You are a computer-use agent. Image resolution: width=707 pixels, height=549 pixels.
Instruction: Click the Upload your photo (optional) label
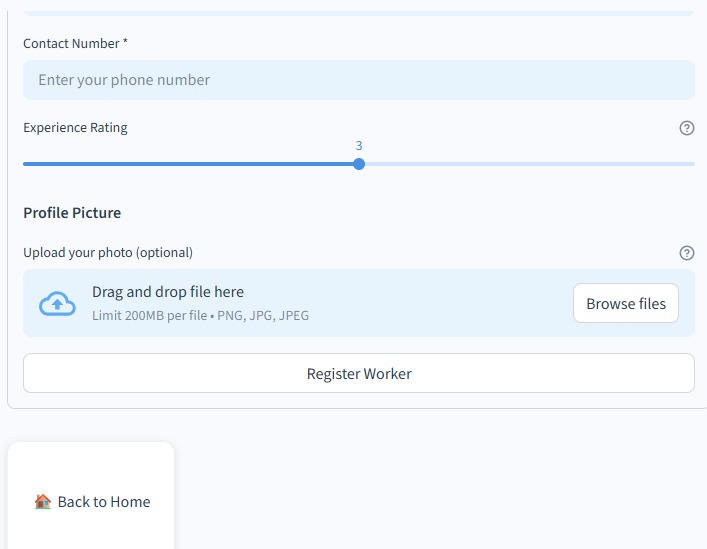(x=108, y=252)
